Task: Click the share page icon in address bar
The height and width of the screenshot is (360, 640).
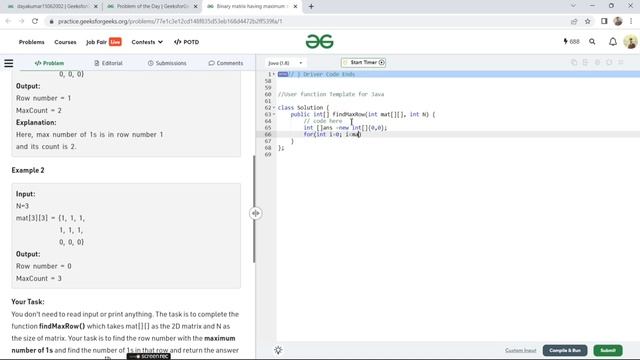Action: click(x=574, y=21)
